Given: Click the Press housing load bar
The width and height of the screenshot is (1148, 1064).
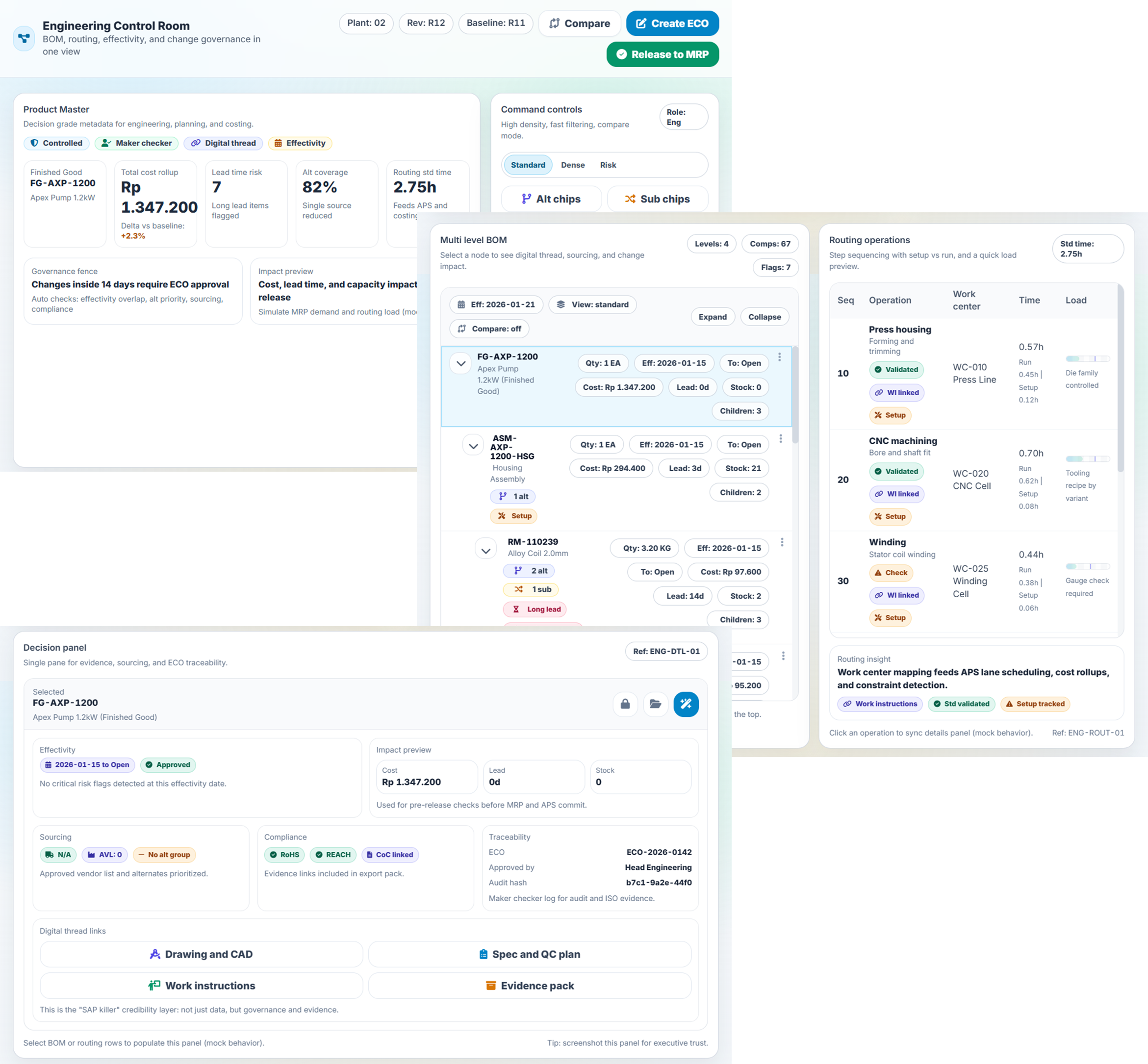Looking at the screenshot, I should [1087, 359].
